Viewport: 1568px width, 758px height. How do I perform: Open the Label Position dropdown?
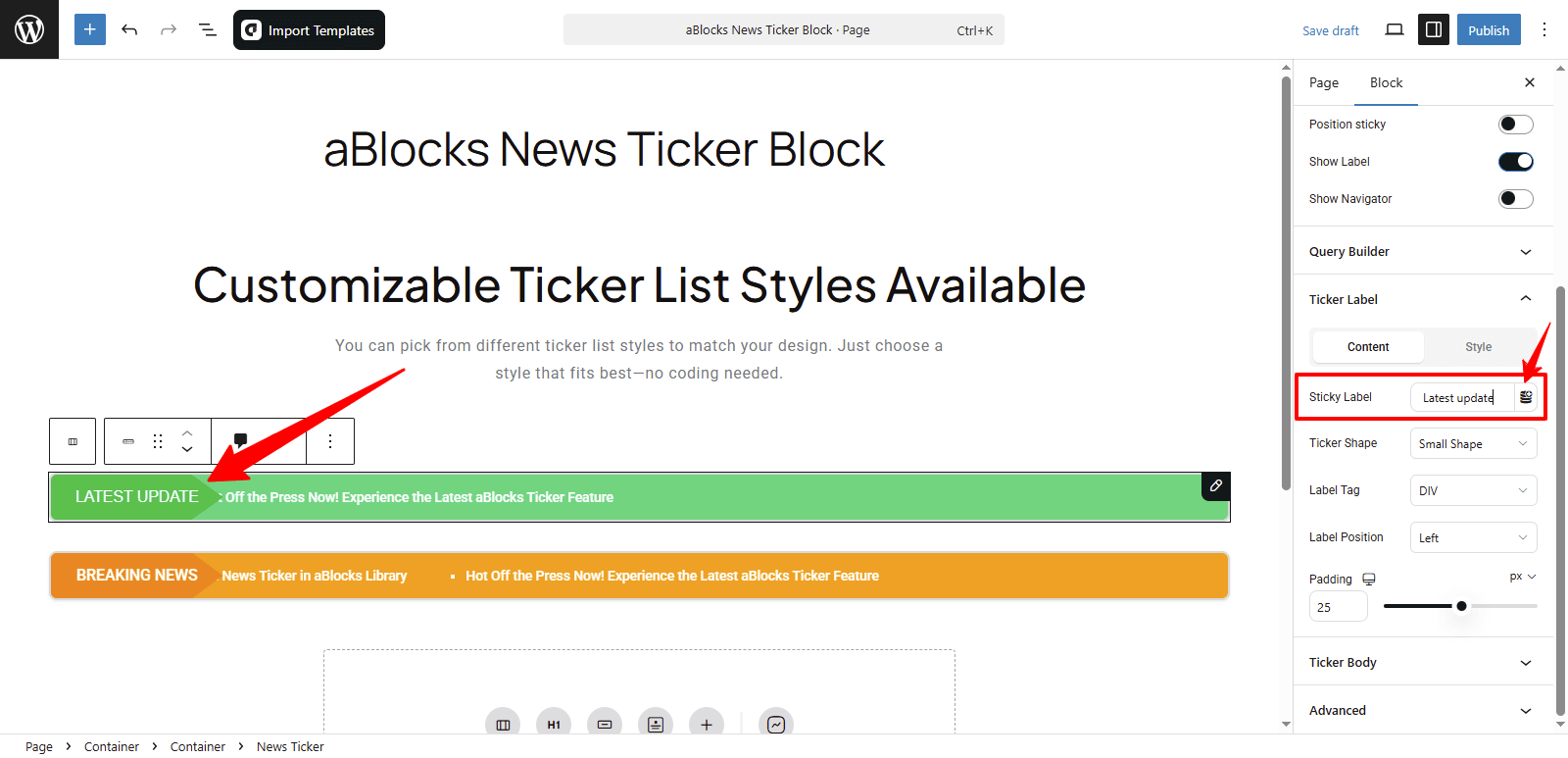tap(1473, 537)
